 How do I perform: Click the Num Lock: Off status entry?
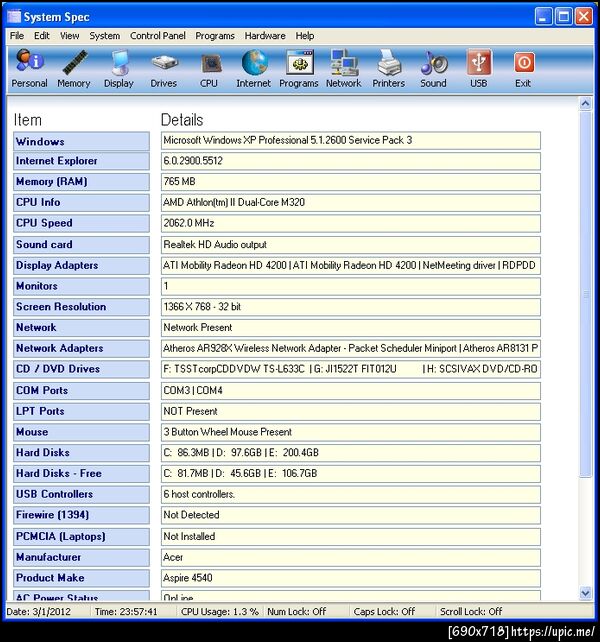point(297,612)
